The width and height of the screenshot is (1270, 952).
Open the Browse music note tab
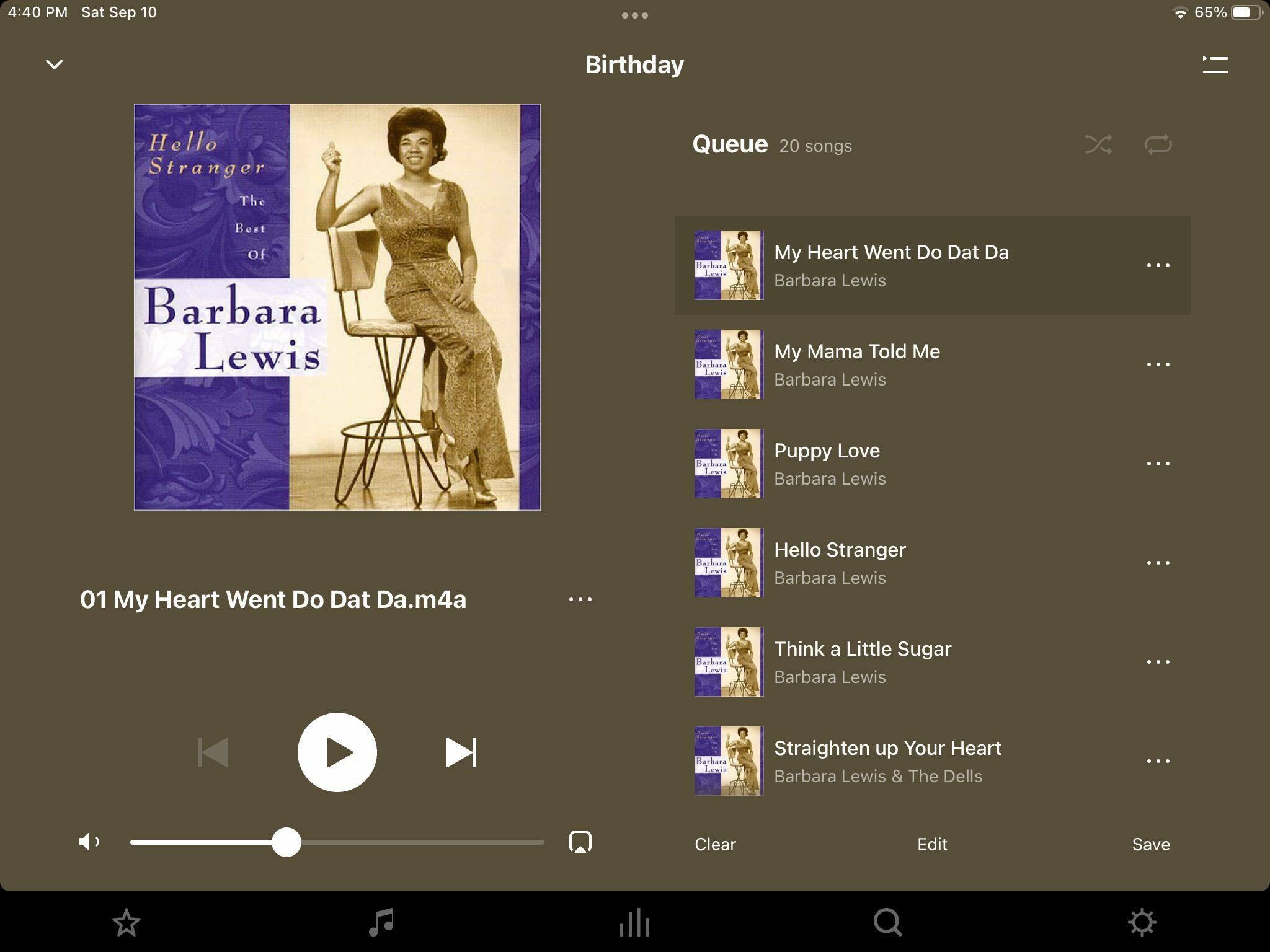pyautogui.click(x=381, y=923)
